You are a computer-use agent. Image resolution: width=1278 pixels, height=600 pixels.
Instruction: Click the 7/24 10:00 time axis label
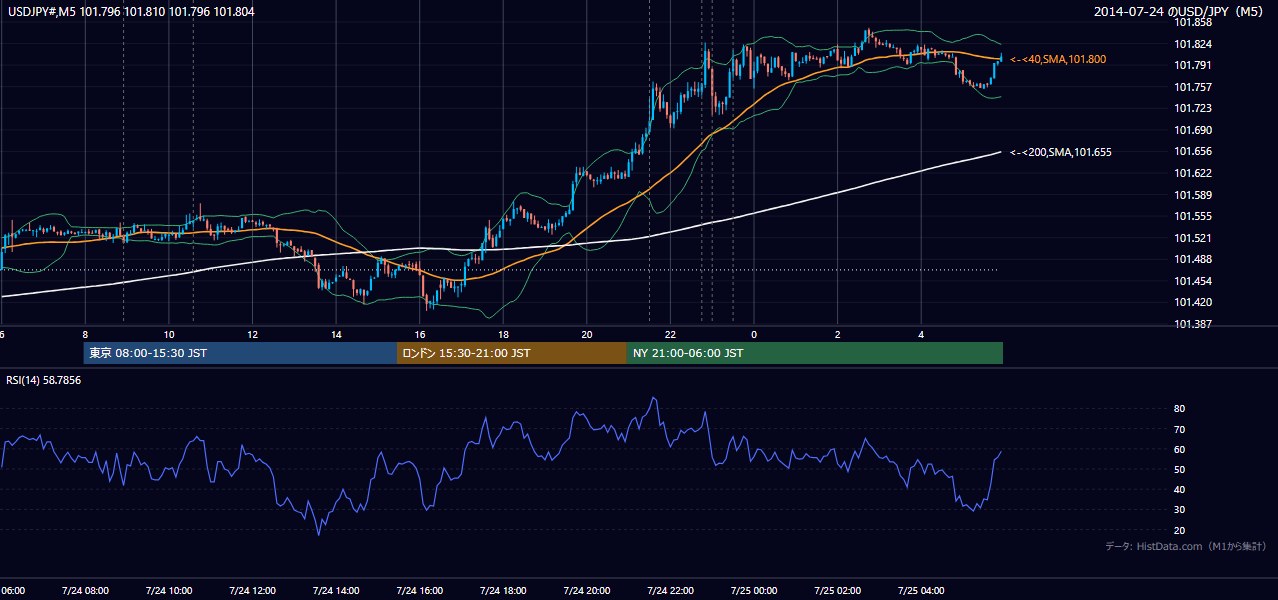pyautogui.click(x=168, y=591)
